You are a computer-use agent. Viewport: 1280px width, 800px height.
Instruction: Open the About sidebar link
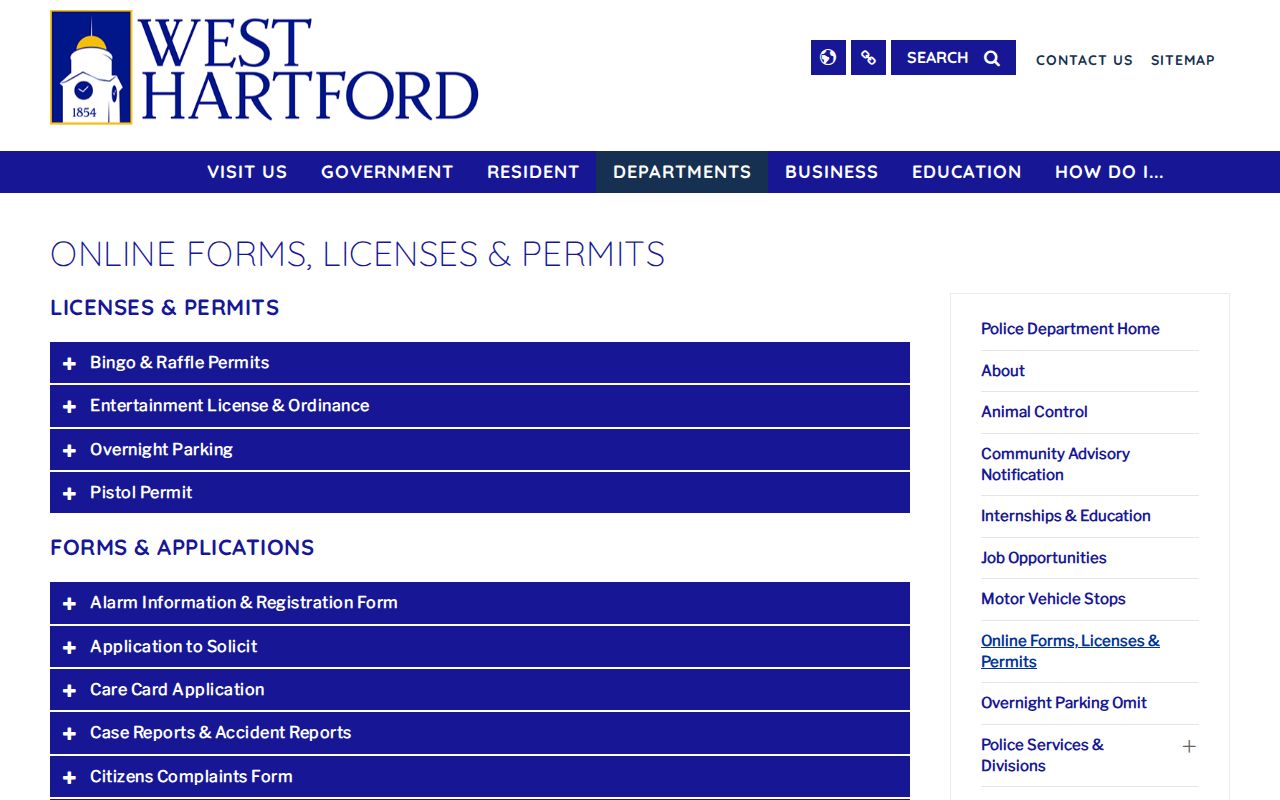1003,371
